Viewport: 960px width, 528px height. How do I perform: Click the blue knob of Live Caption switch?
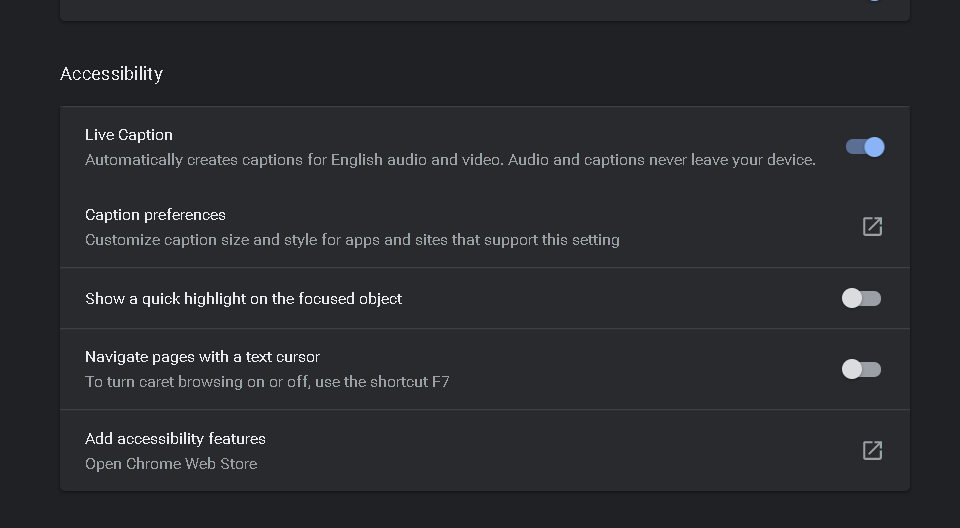coord(874,147)
